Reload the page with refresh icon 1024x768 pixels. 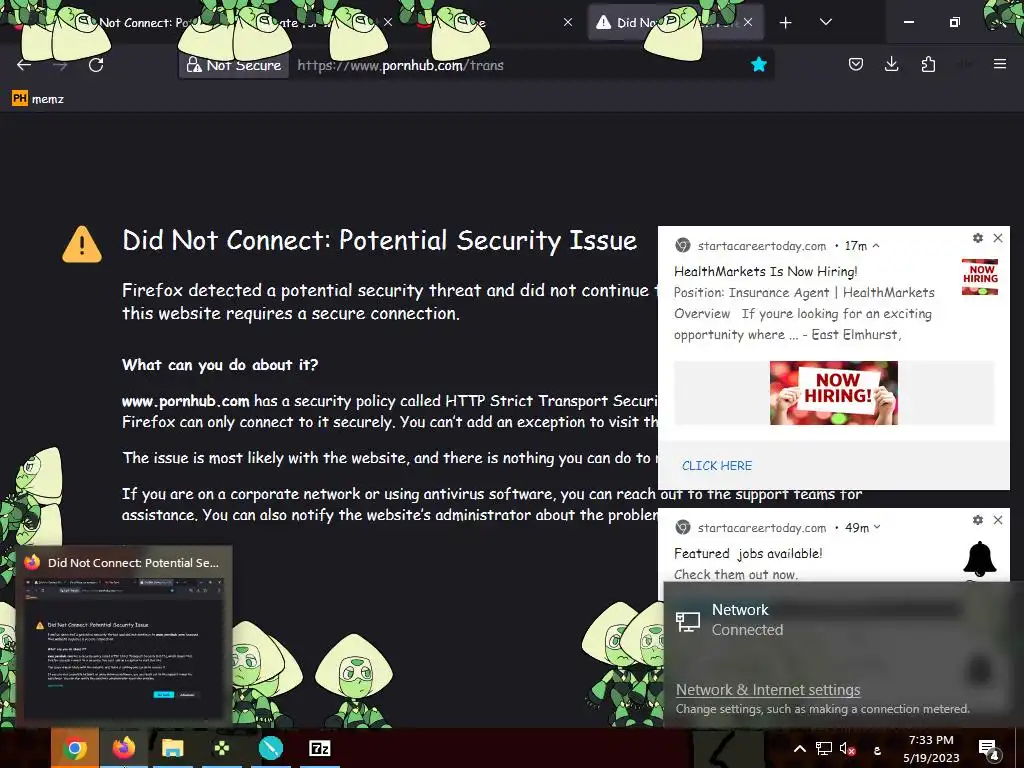tap(96, 65)
